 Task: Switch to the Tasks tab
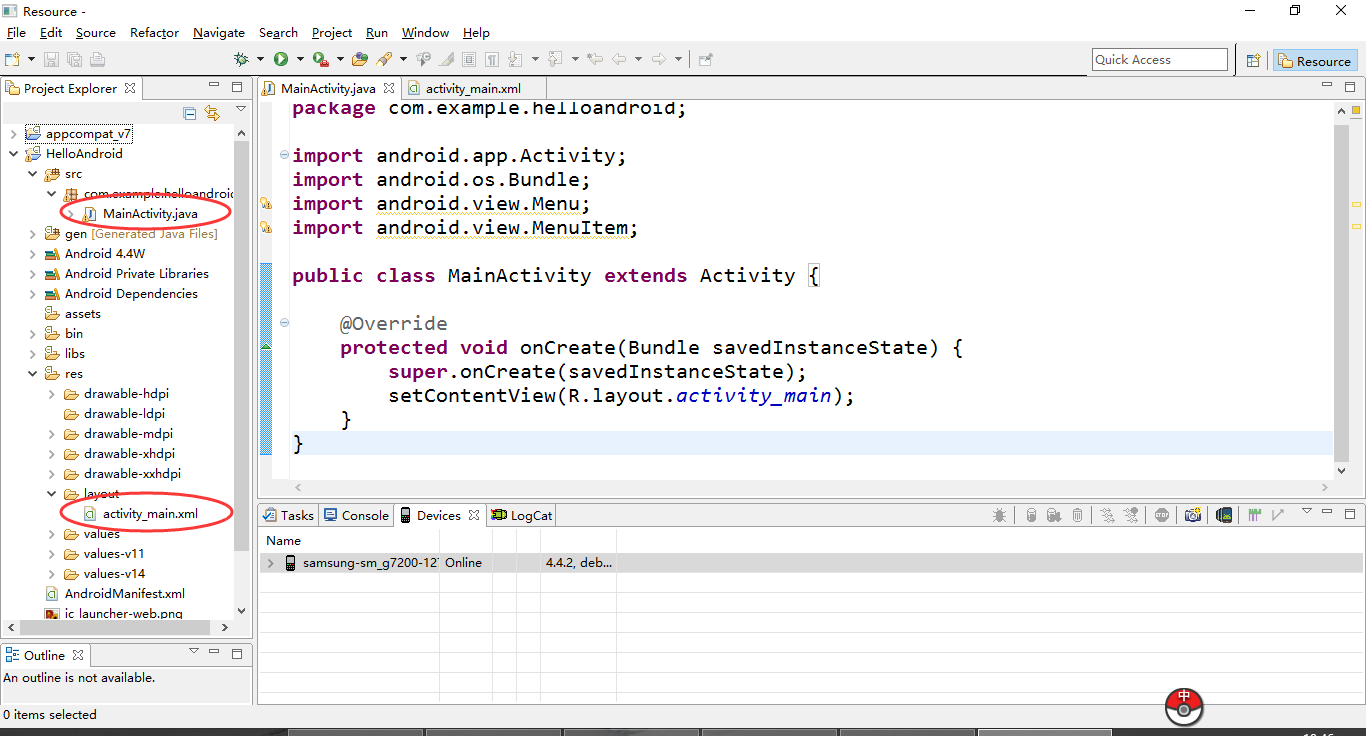point(288,515)
